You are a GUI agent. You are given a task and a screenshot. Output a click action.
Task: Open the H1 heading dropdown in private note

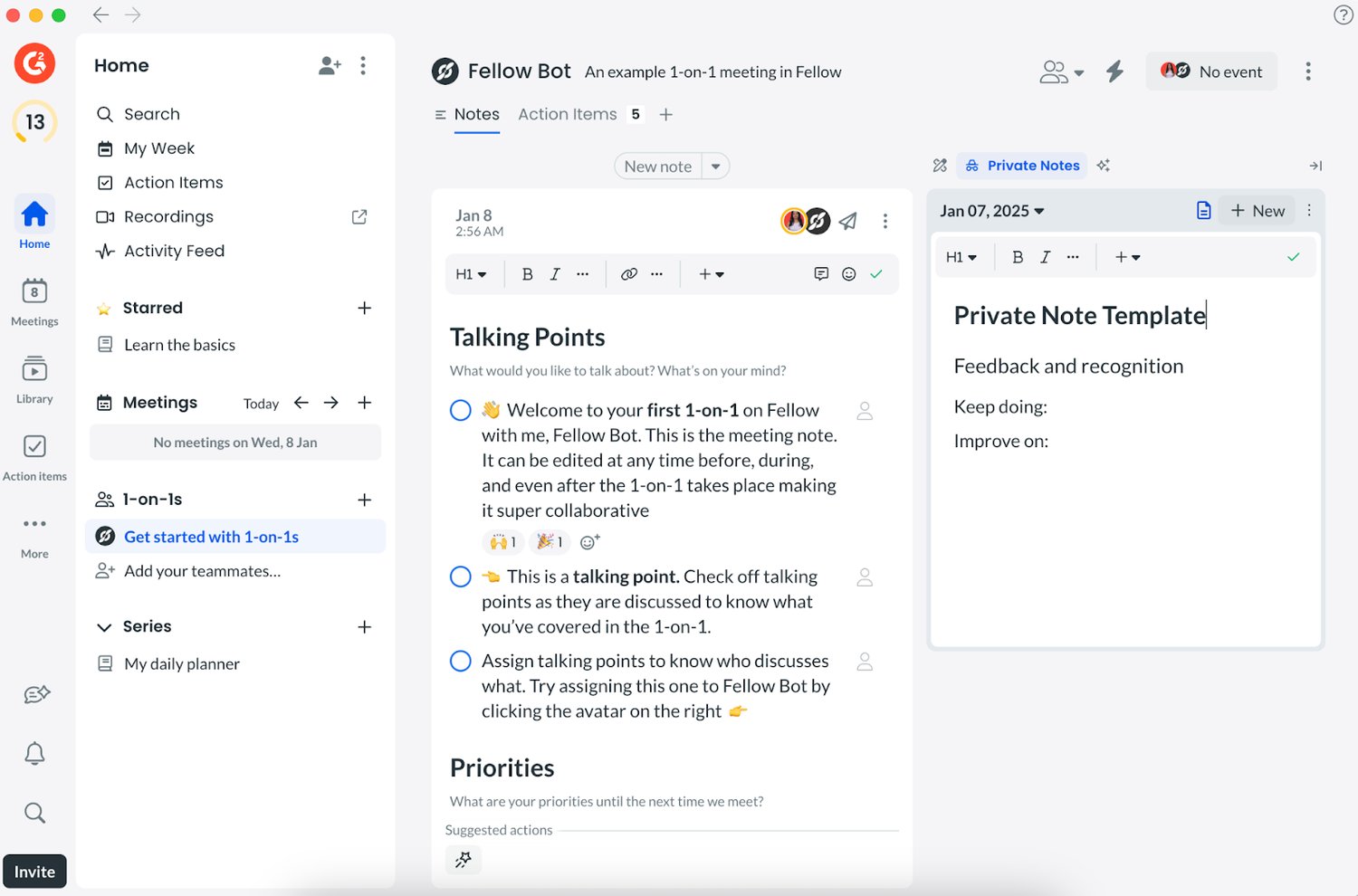coord(961,257)
